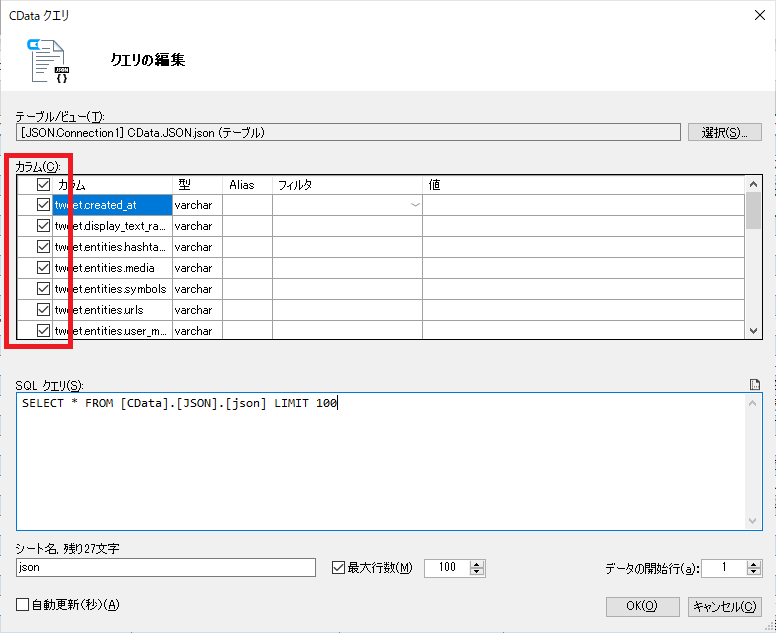Select the tweet.entities.media row name
The image size is (776, 633).
coord(112,268)
